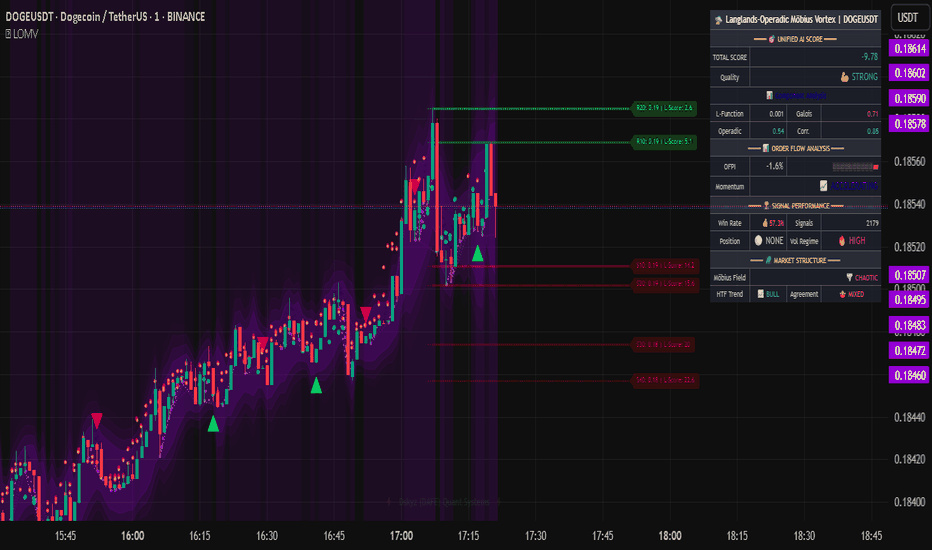Viewport: 932px width, 550px height.
Task: Click the purple 0.18578 price label
Action: pos(909,124)
